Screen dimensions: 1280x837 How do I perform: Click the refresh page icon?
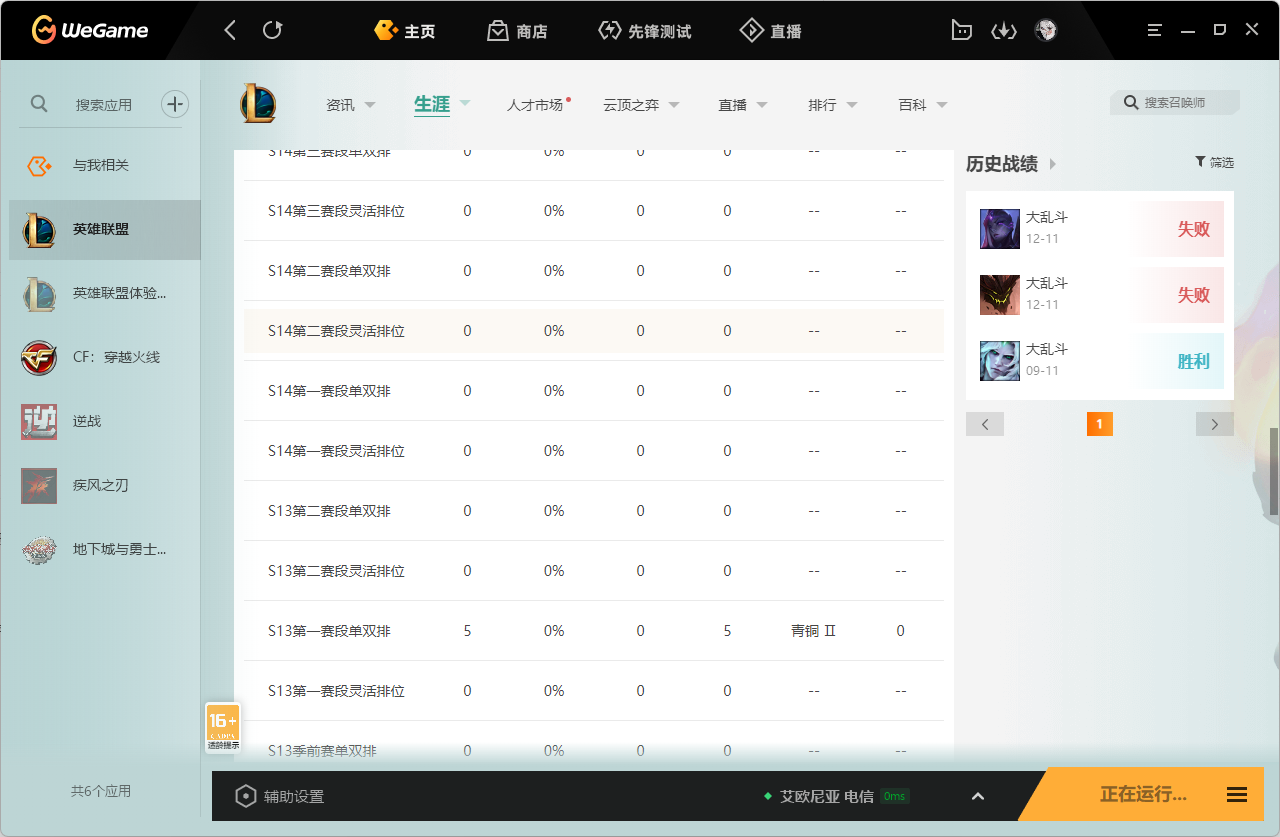[x=272, y=31]
